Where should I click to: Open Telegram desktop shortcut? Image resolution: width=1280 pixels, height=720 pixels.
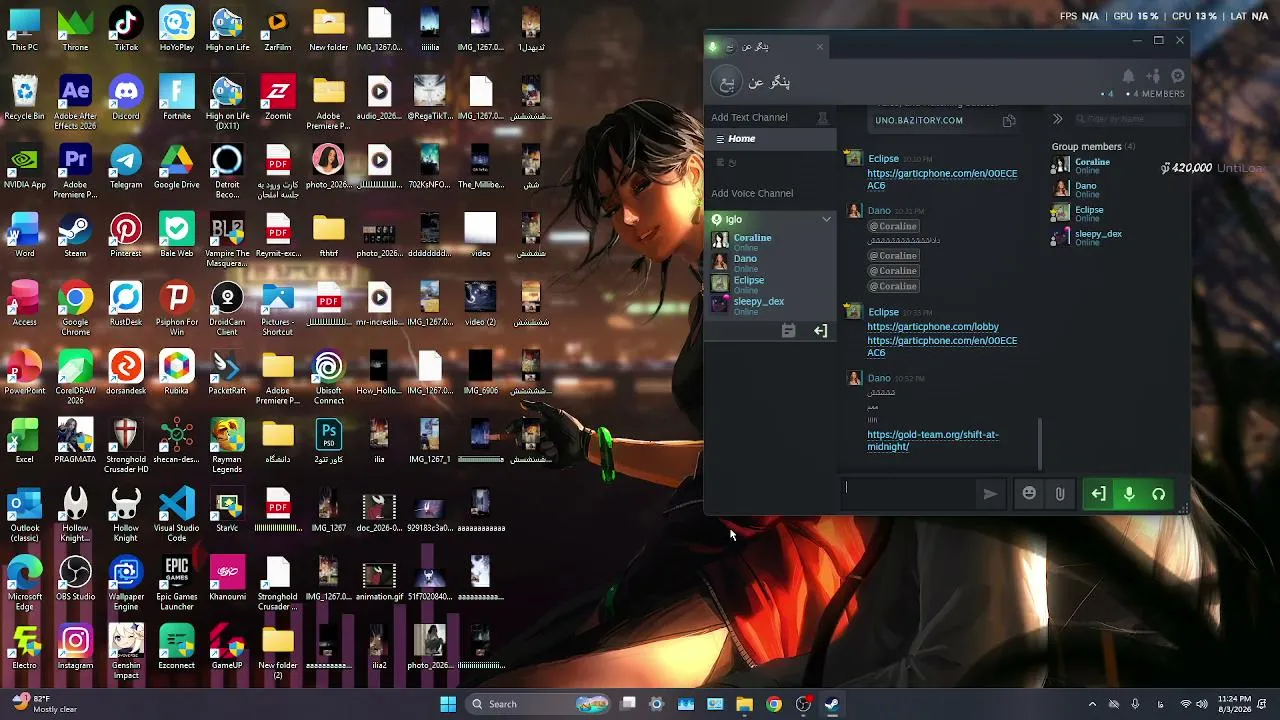(126, 167)
